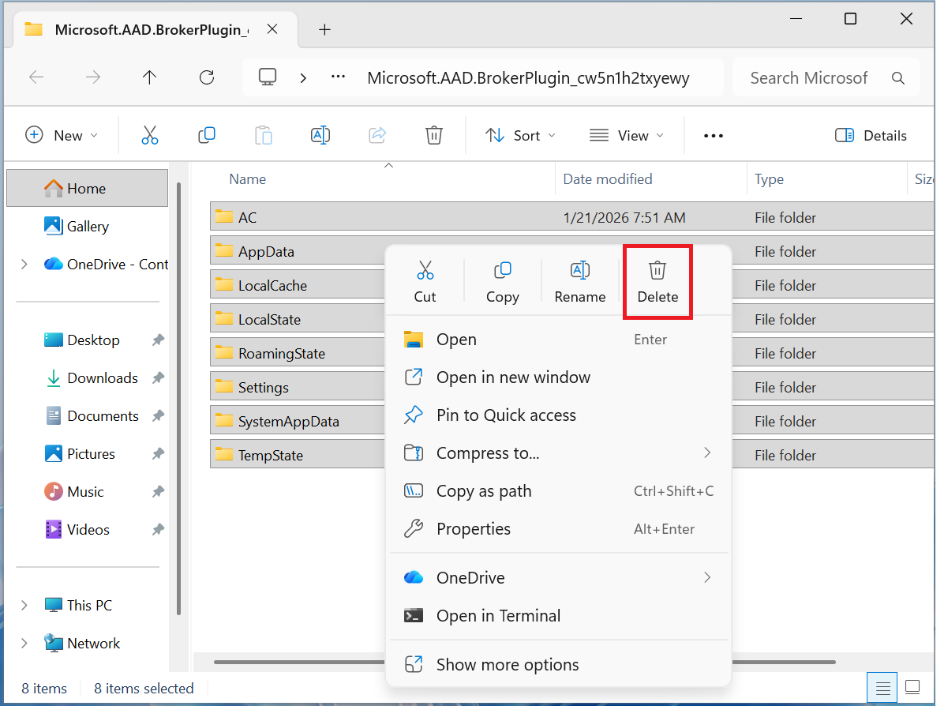Open the View dropdown menu
The height and width of the screenshot is (706, 936).
click(x=626, y=135)
